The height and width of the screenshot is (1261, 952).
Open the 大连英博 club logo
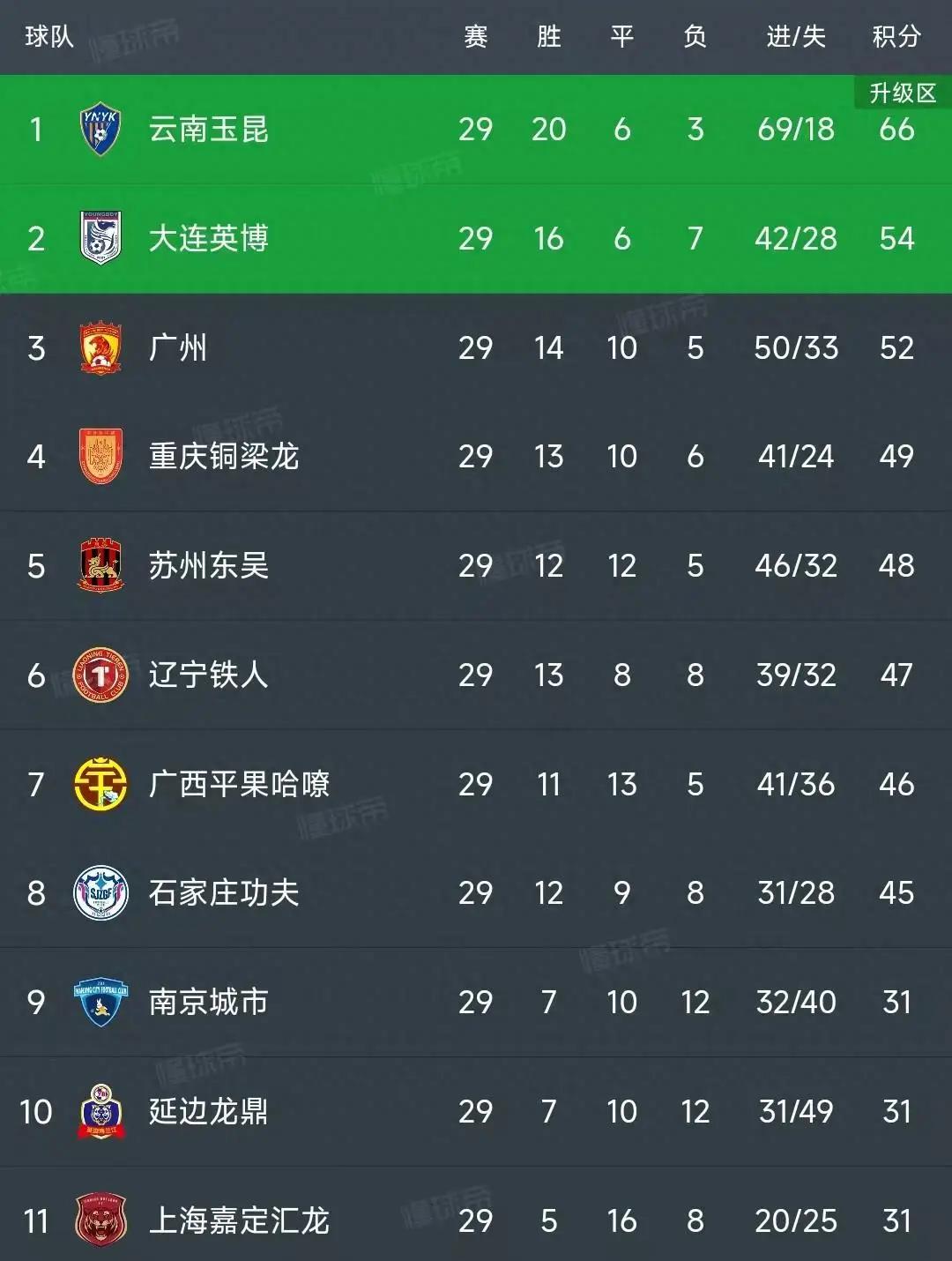coord(100,238)
